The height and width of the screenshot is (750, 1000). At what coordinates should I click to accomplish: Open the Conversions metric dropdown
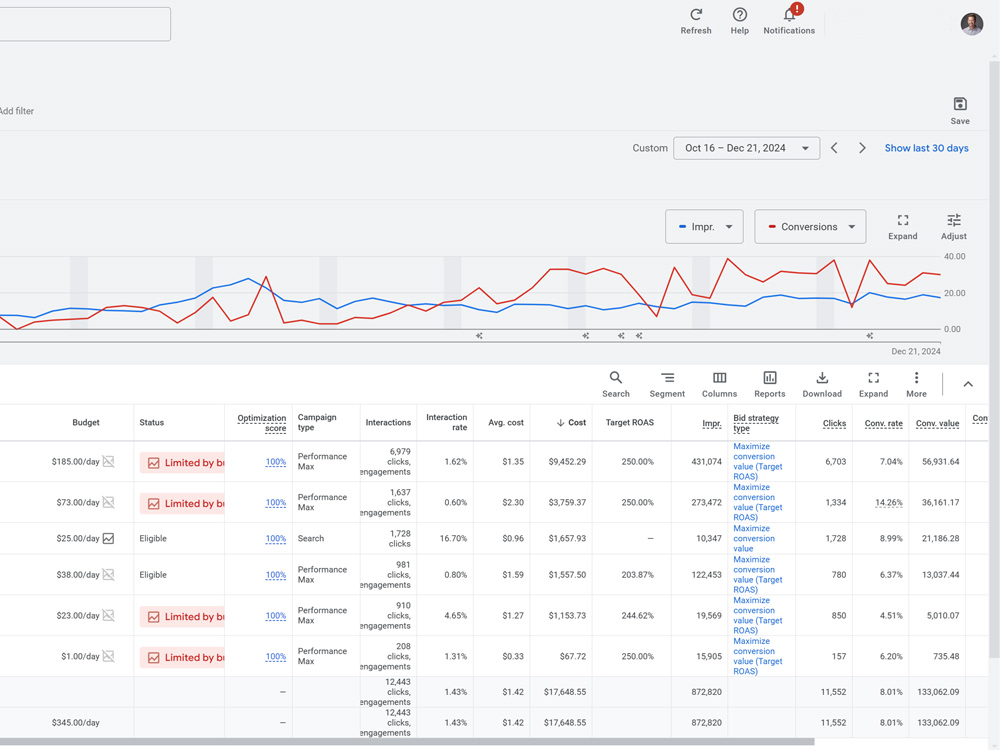coord(810,226)
